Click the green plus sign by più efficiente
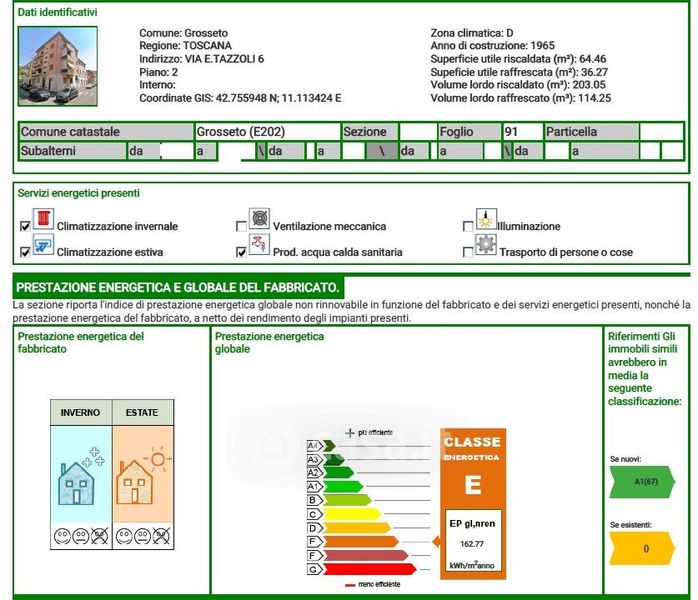Viewport: 698px width, 600px height. pos(350,433)
